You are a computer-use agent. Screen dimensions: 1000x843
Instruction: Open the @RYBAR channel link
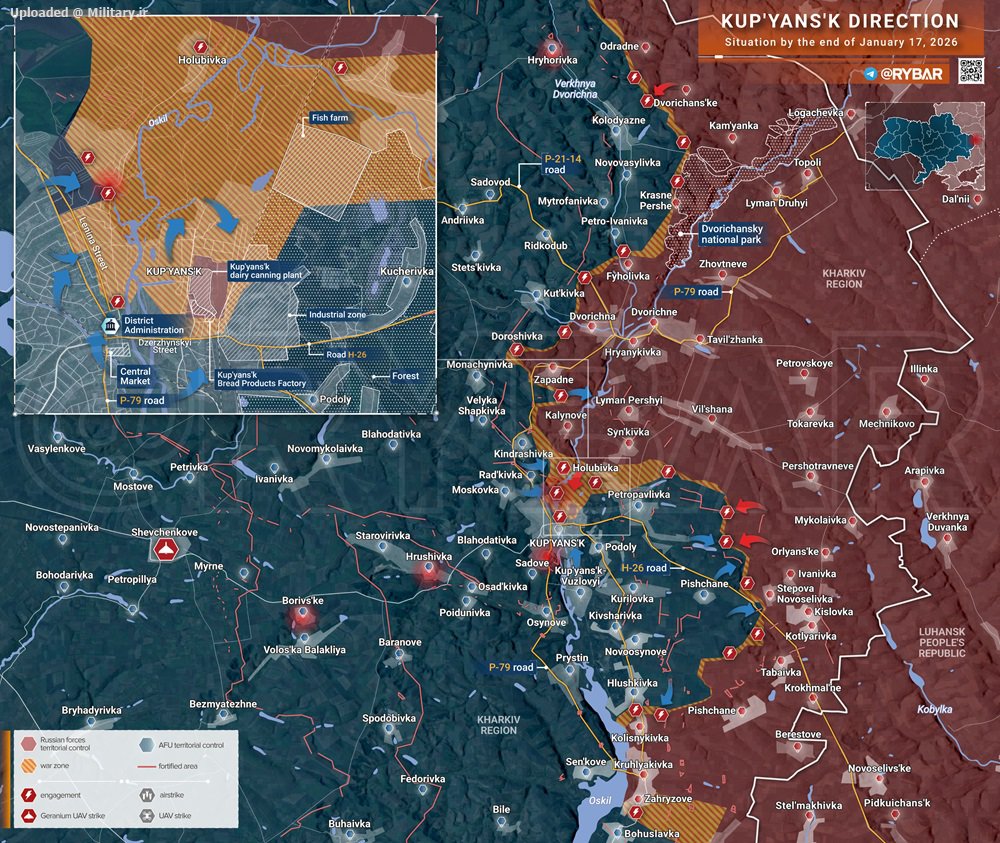pos(911,74)
